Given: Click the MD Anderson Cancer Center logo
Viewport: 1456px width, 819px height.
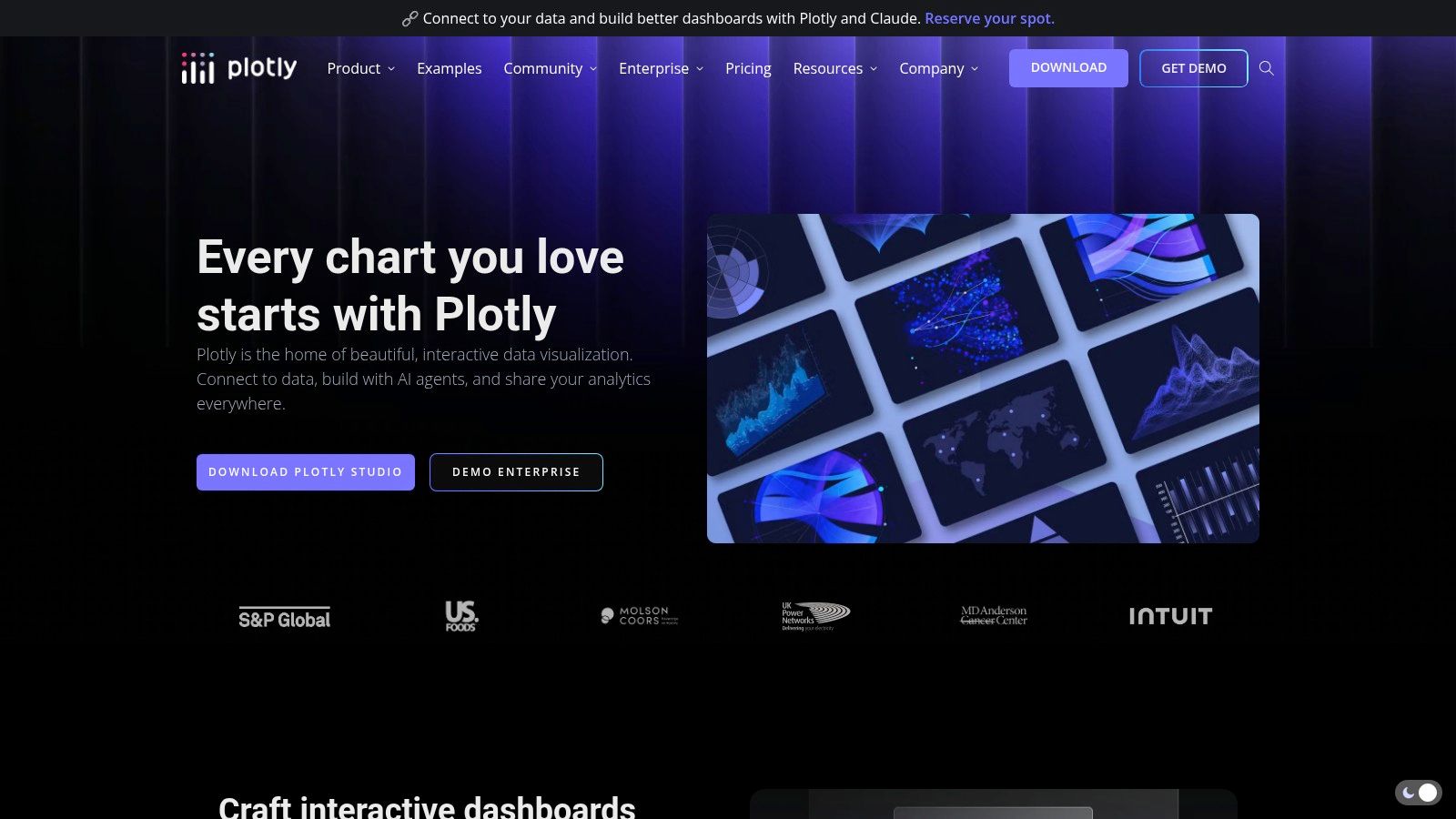Looking at the screenshot, I should click(x=994, y=616).
